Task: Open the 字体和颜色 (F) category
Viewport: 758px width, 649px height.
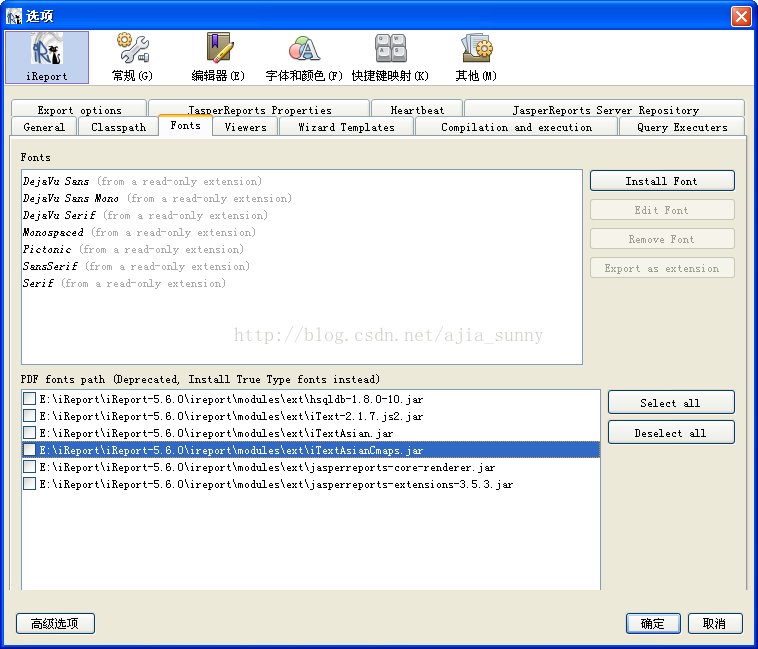Action: (x=304, y=58)
